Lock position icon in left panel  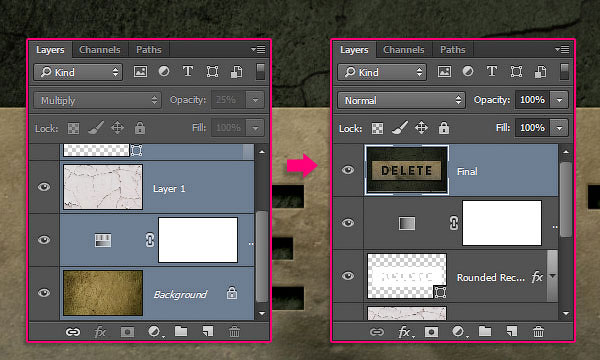pyautogui.click(x=117, y=127)
